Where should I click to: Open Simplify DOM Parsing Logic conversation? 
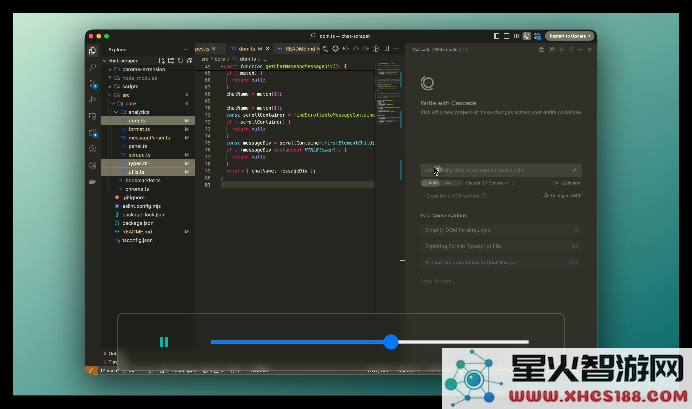(501, 230)
